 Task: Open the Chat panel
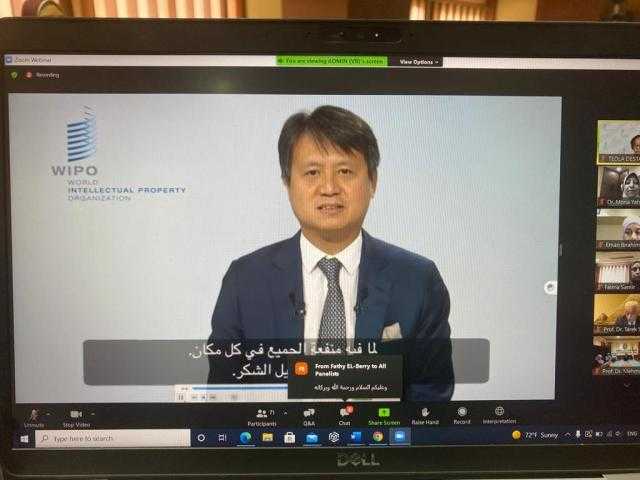(345, 417)
